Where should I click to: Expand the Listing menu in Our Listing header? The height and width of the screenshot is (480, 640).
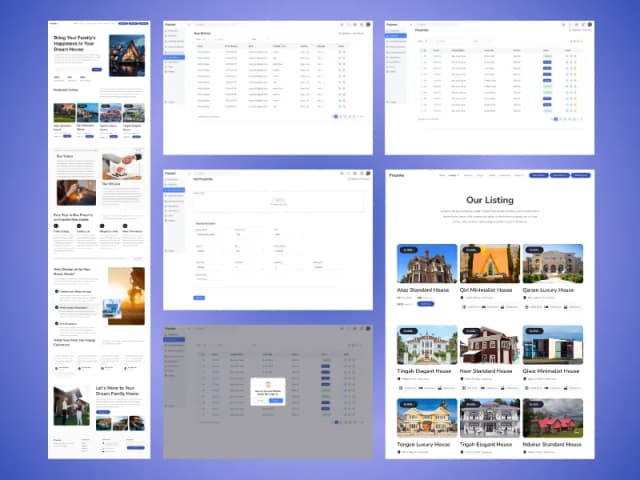(453, 176)
